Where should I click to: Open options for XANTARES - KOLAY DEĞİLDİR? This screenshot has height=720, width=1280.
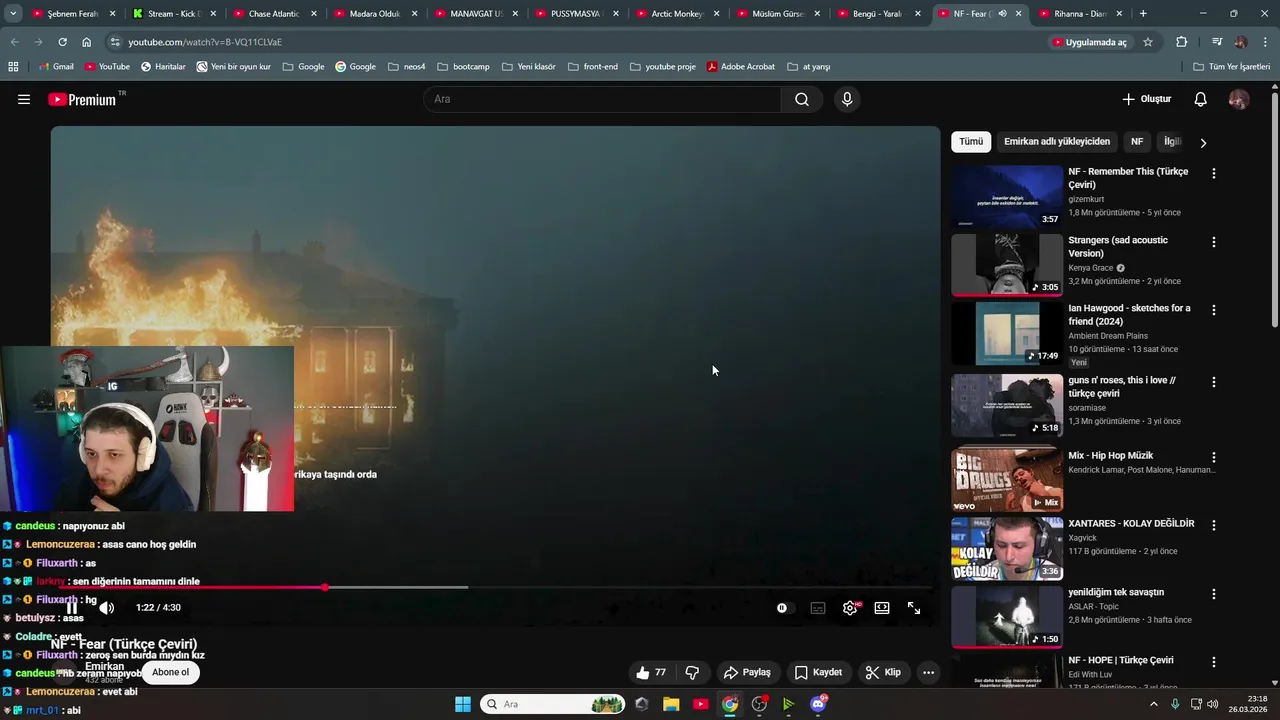tap(1214, 525)
